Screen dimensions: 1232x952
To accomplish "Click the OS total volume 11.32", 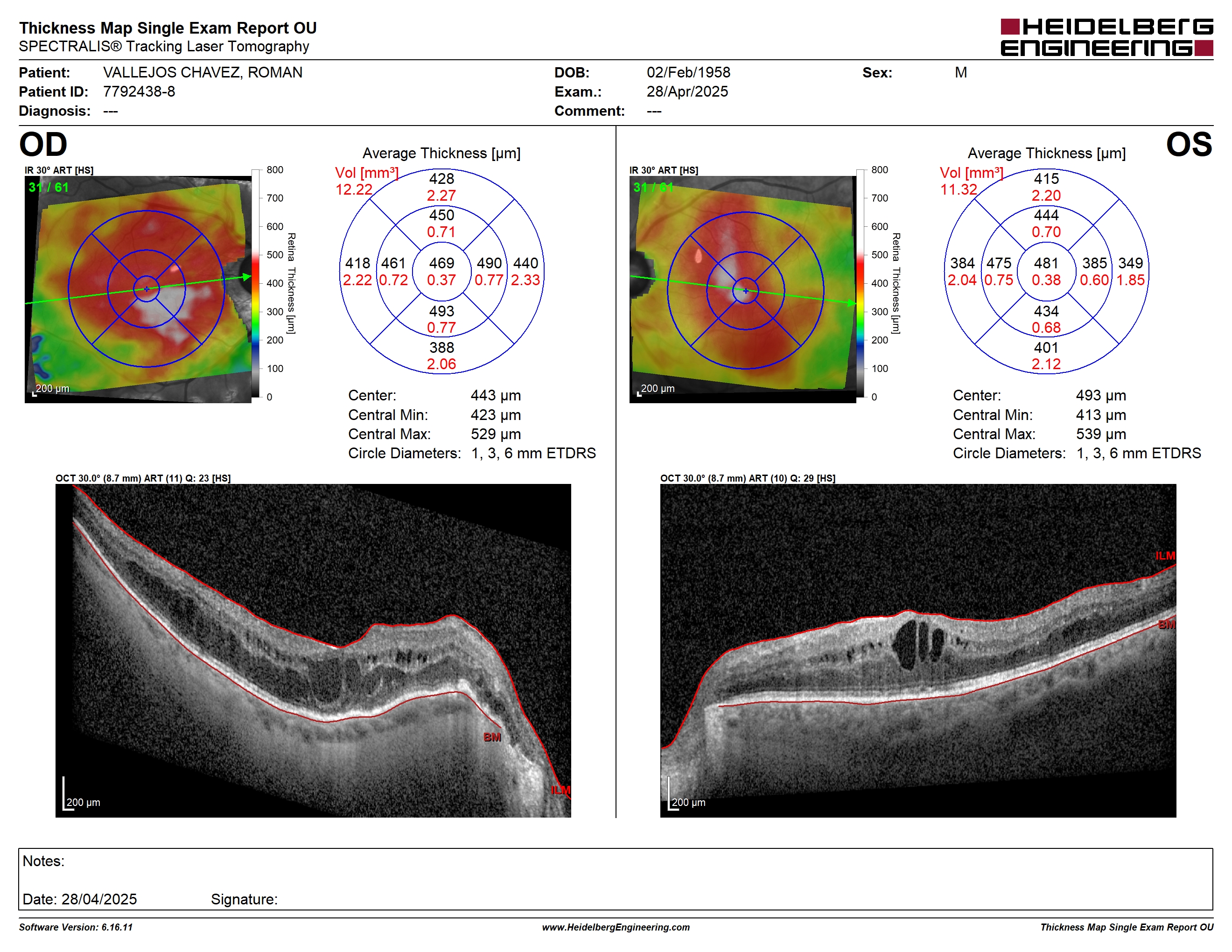I will click(959, 189).
